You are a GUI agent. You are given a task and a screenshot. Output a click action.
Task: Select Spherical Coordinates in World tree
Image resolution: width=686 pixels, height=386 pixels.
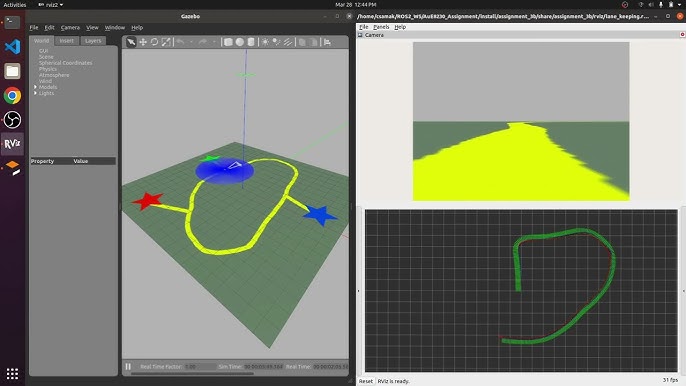[x=65, y=63]
